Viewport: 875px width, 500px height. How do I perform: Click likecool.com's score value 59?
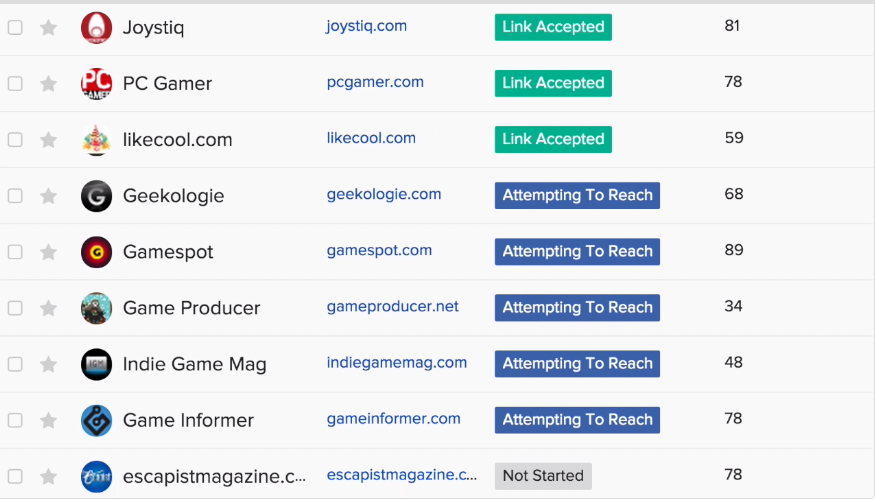point(734,138)
